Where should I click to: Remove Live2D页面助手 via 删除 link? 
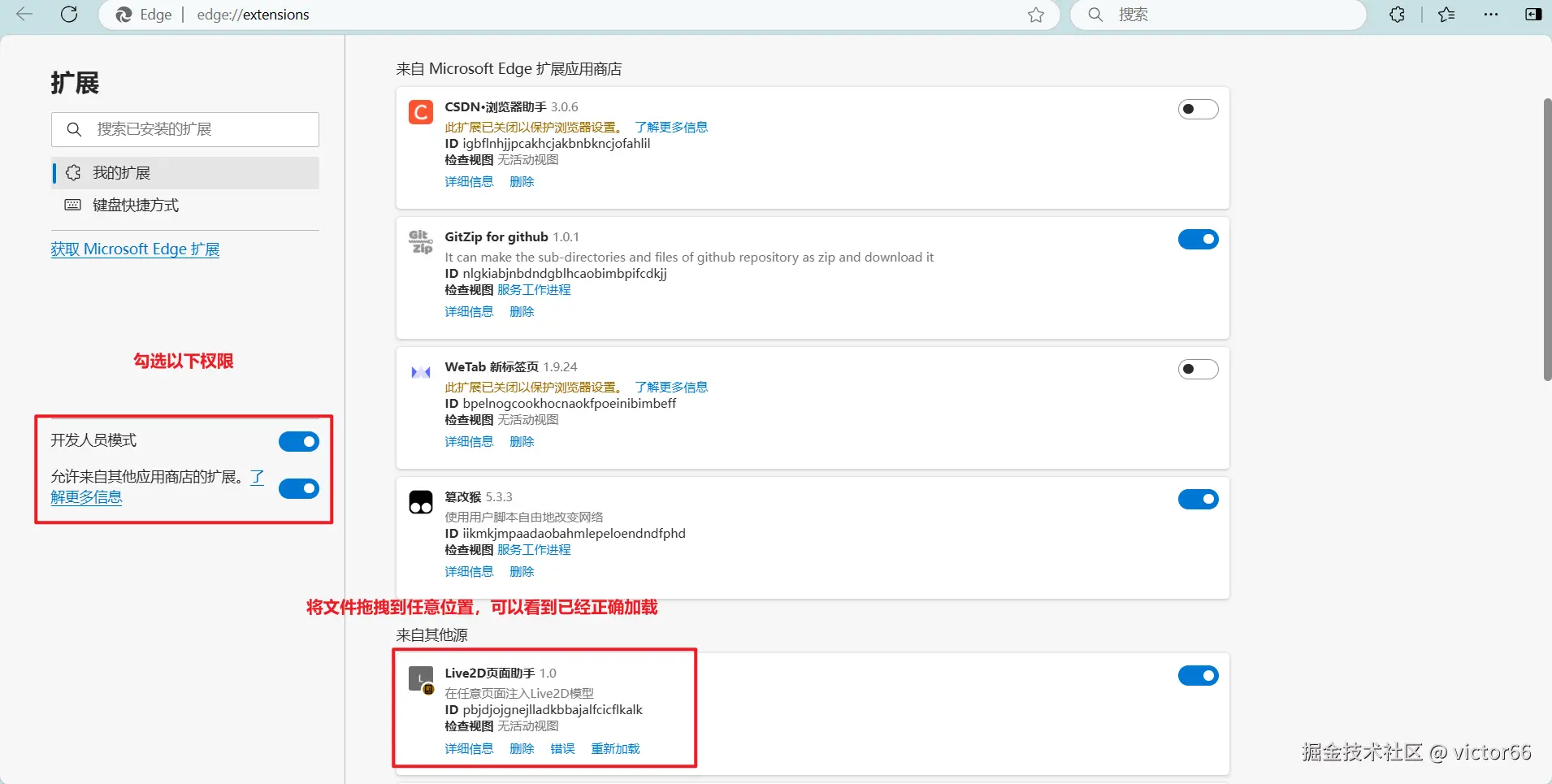click(x=522, y=749)
